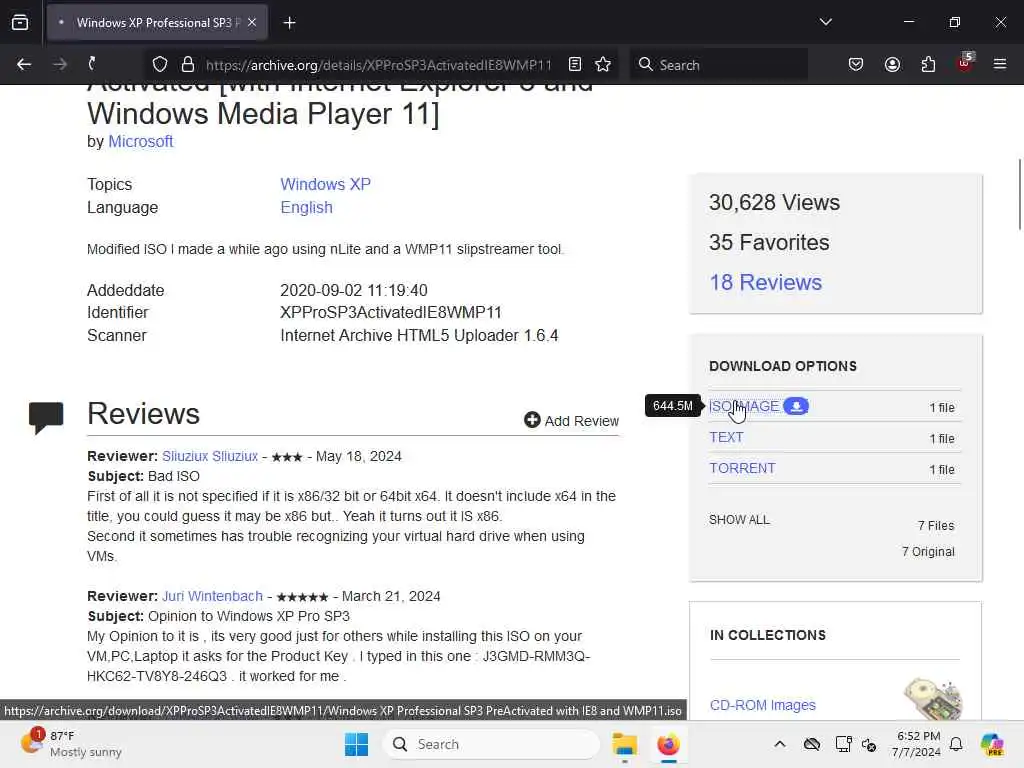This screenshot has width=1024, height=768.
Task: Expand the list all tabs chevron
Action: tap(825, 22)
